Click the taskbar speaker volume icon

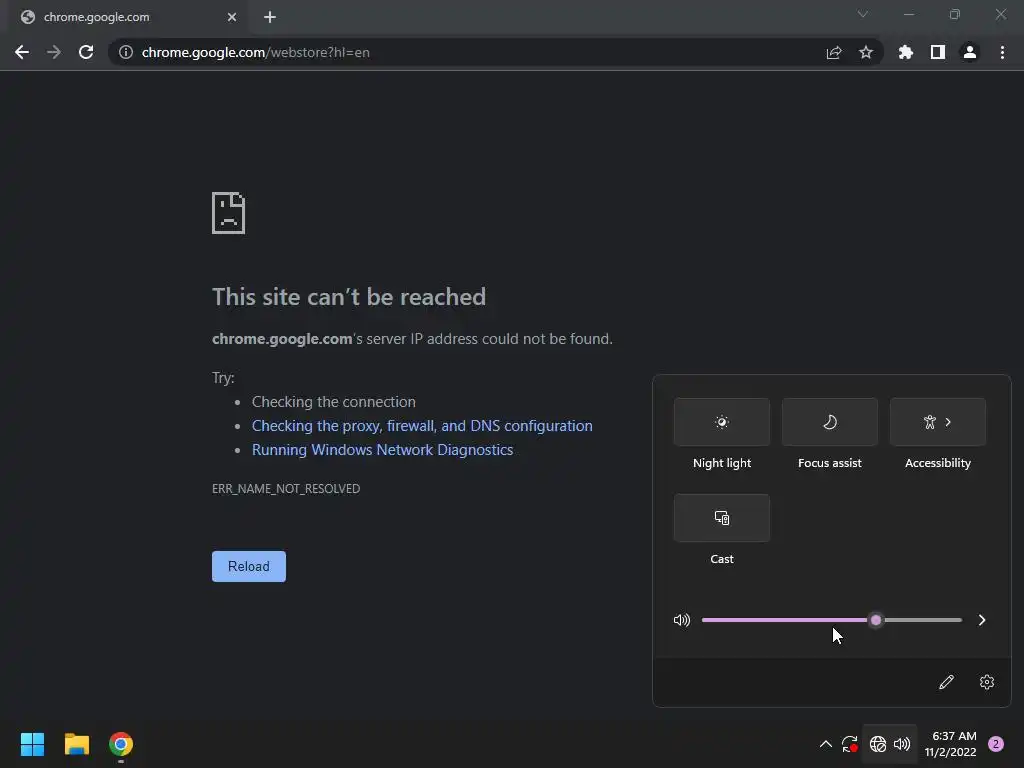(x=902, y=744)
